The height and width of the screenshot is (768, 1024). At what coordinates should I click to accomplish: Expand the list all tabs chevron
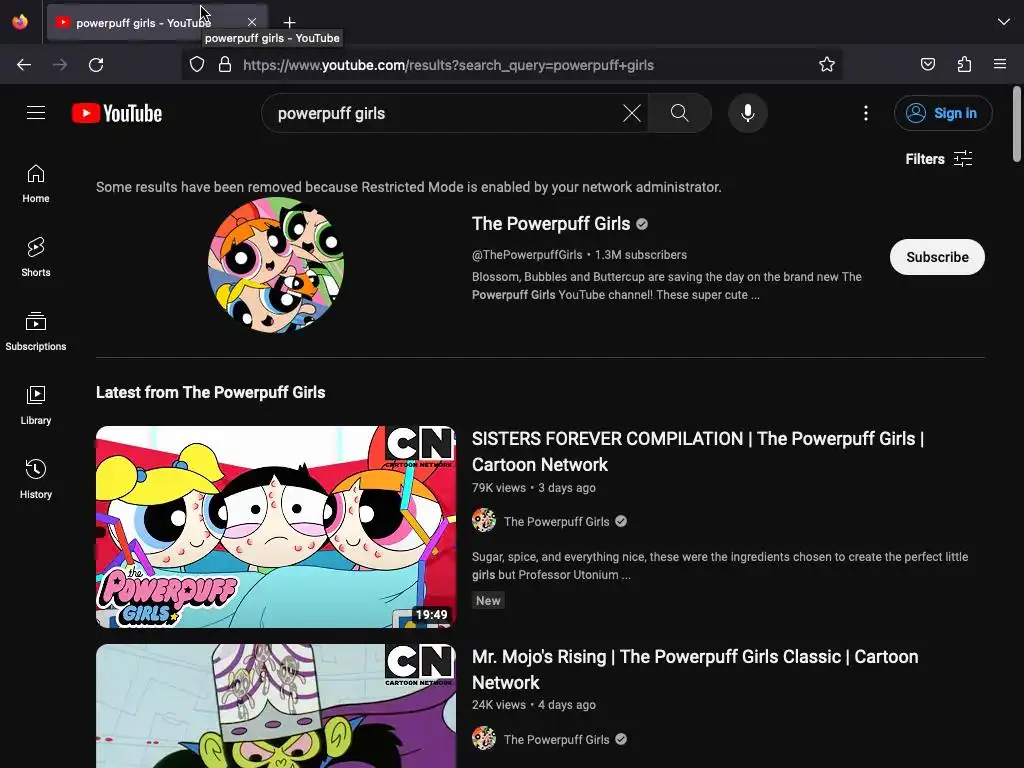[1004, 22]
